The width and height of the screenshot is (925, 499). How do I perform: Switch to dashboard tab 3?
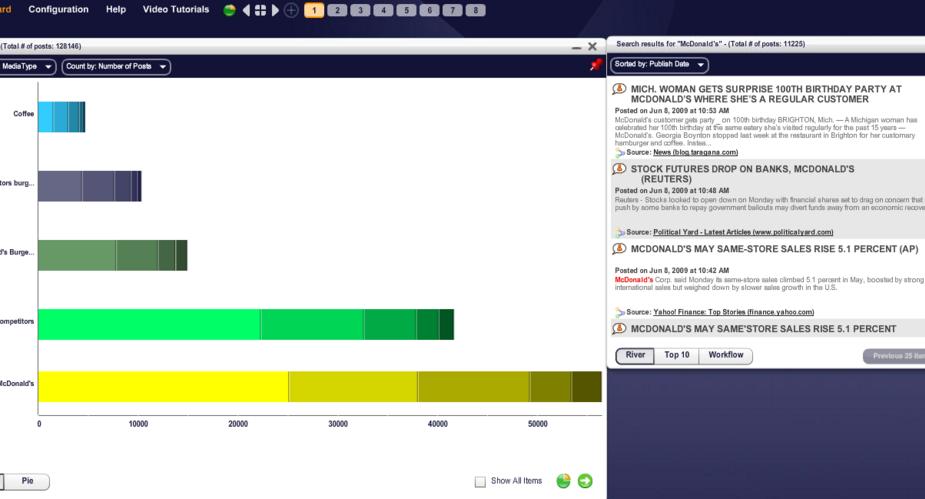[x=360, y=10]
